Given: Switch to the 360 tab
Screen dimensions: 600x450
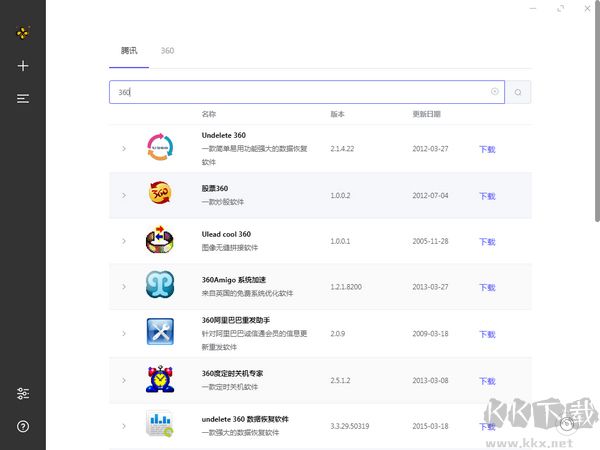Looking at the screenshot, I should [167, 50].
